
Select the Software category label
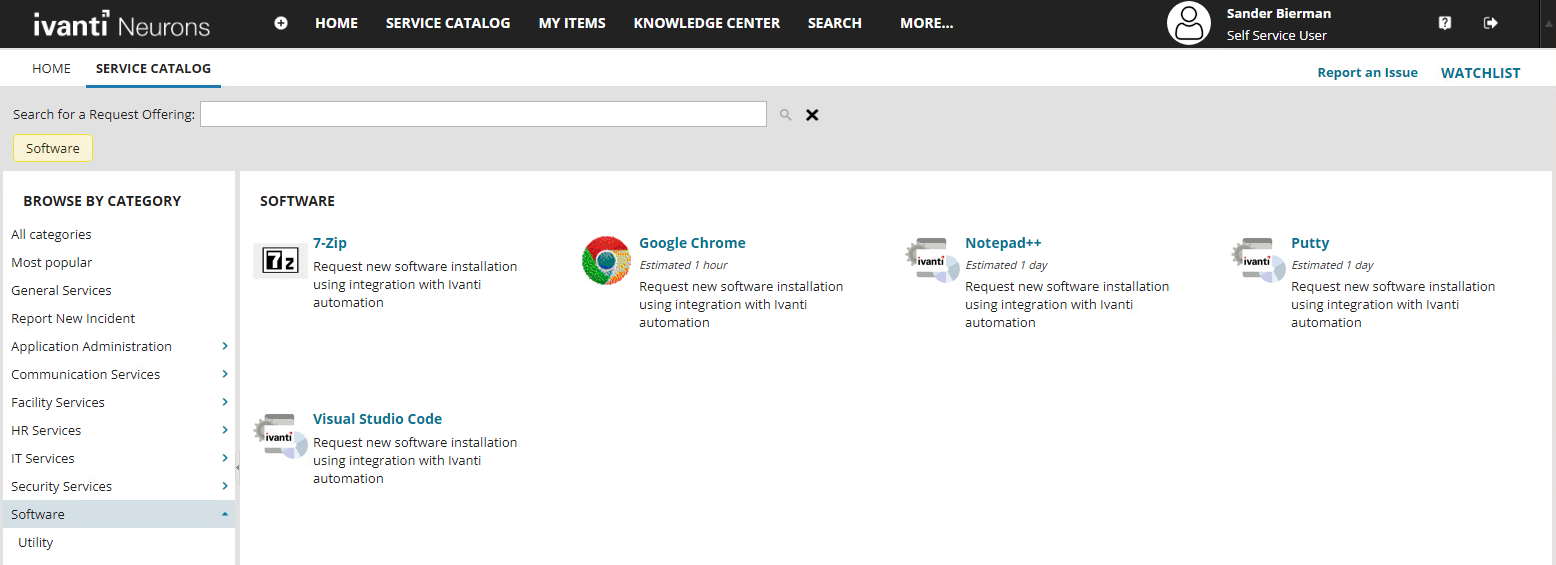(37, 514)
